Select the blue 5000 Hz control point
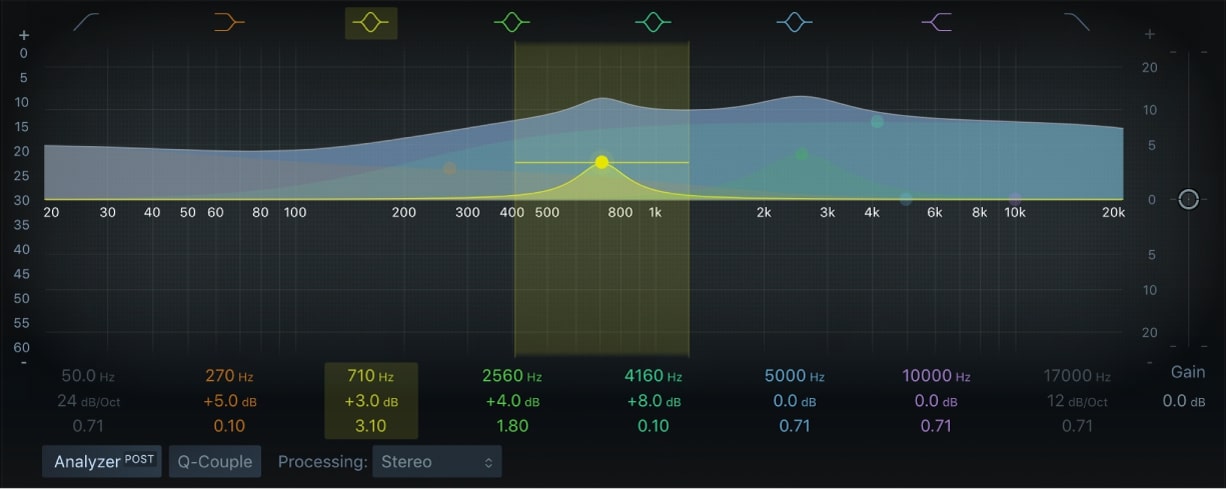This screenshot has height=489, width=1226. tap(906, 199)
